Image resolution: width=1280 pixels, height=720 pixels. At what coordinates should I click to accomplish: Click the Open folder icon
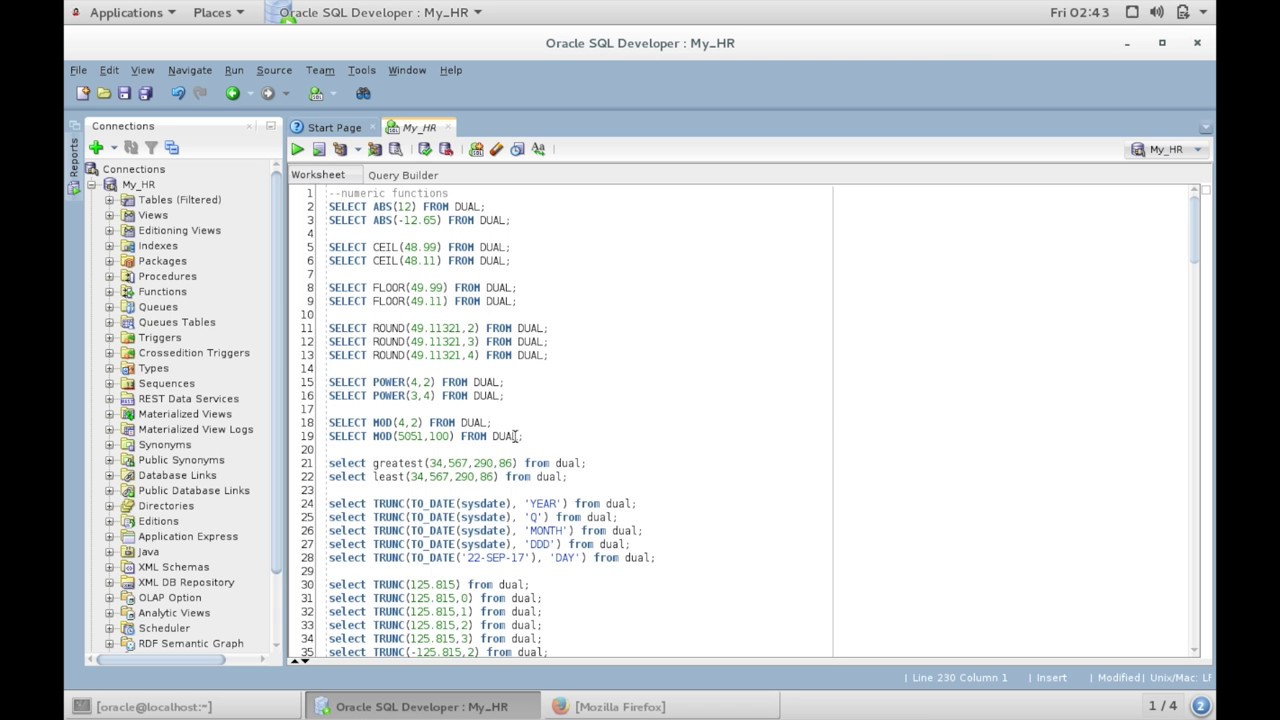point(104,93)
